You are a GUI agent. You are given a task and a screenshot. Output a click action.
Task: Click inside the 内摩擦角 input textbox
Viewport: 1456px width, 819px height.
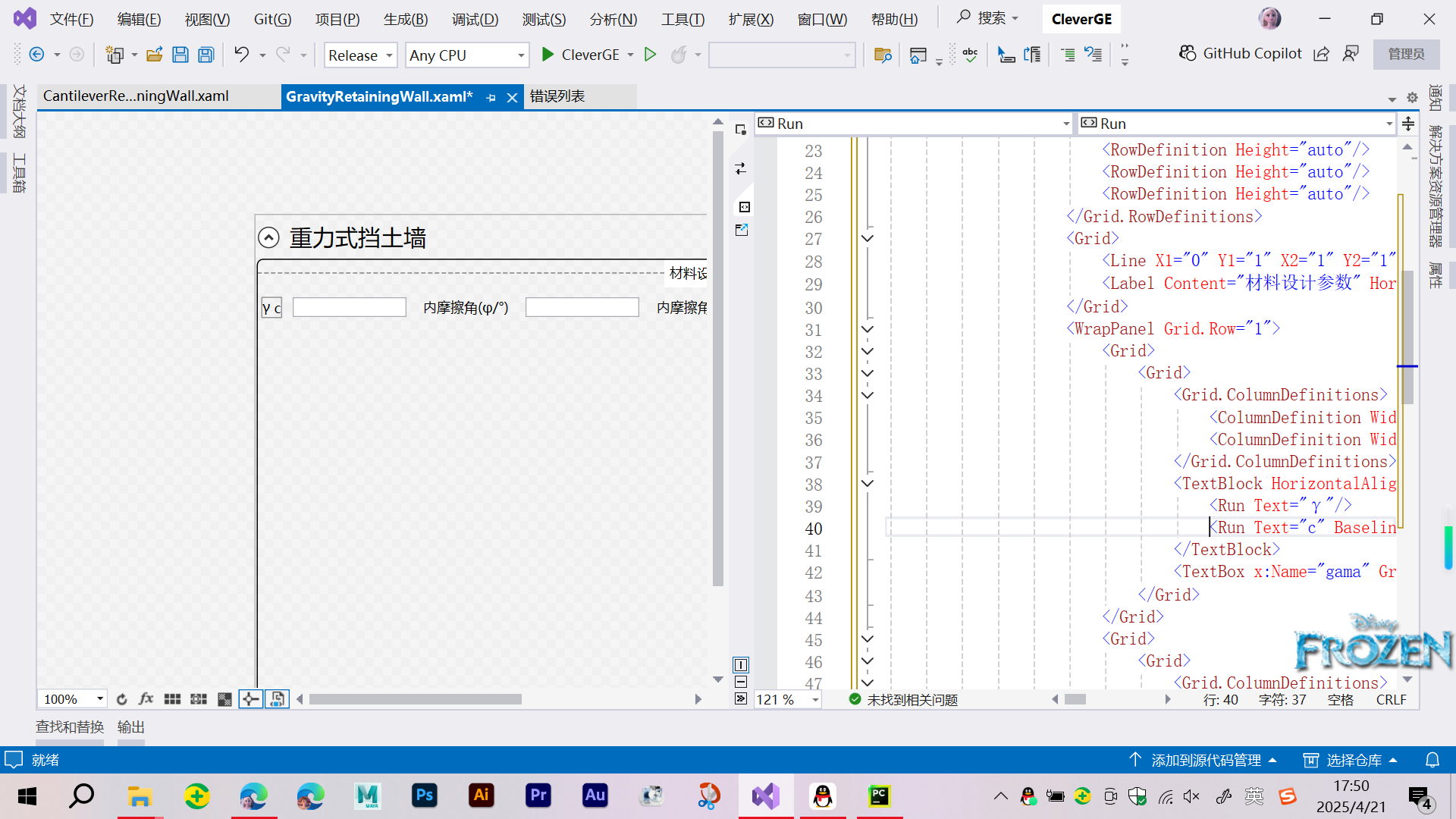coord(582,306)
